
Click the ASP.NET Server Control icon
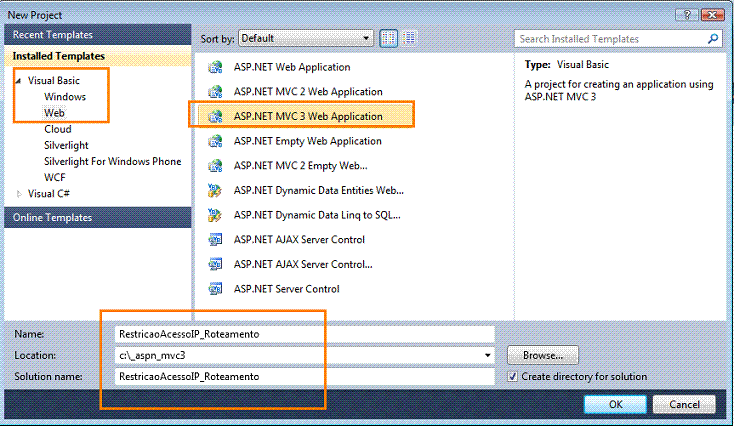(x=215, y=289)
